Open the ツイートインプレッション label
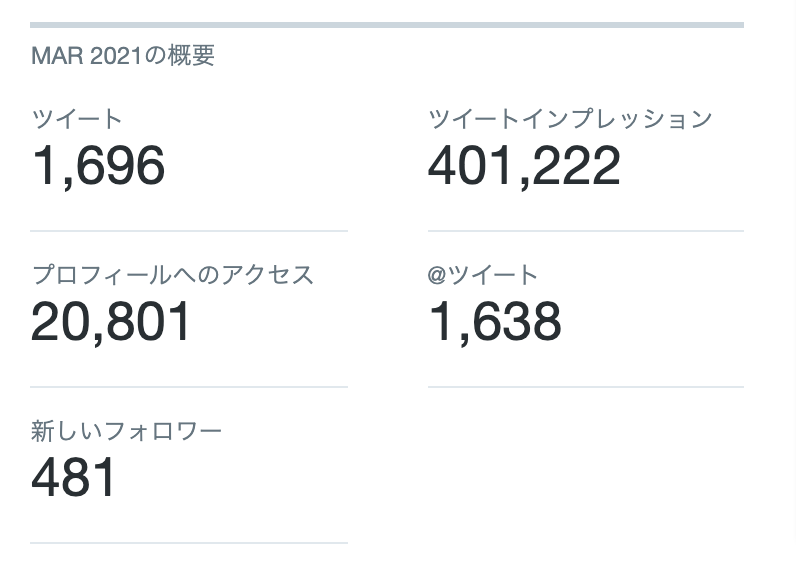Screen dimensions: 796x578 click(x=570, y=120)
